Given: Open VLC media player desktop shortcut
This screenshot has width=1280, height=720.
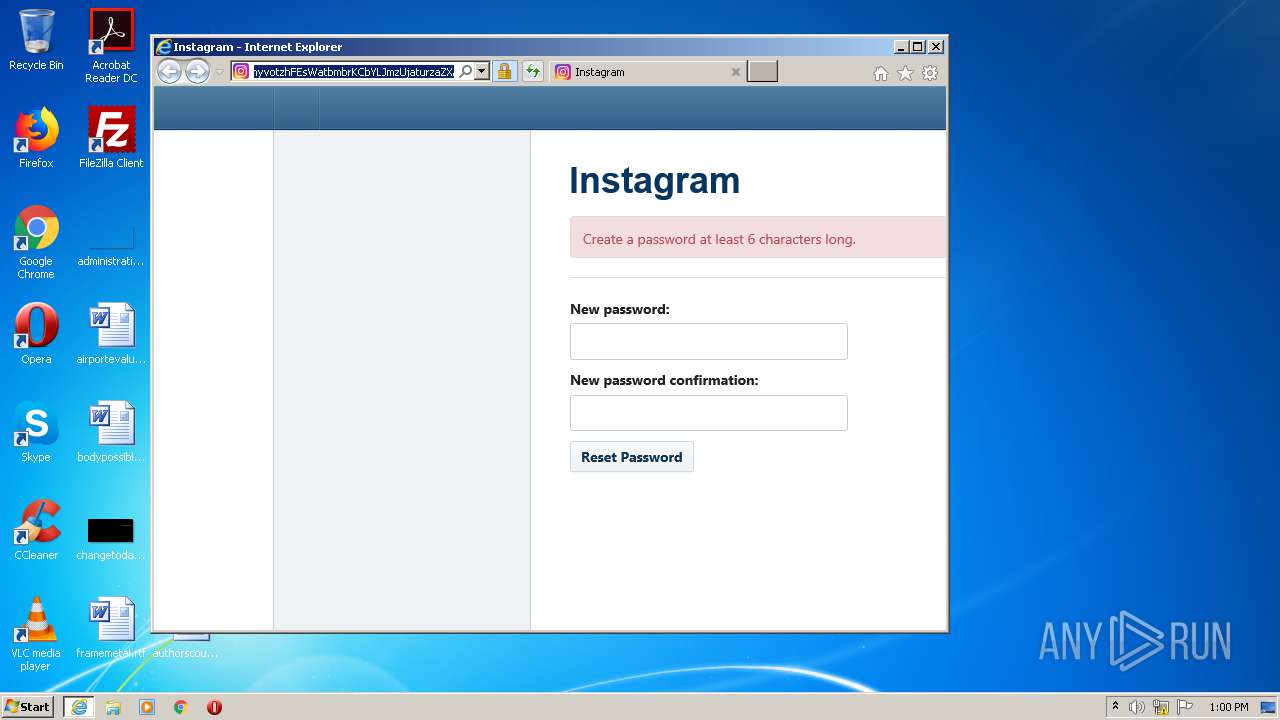Looking at the screenshot, I should (36, 635).
